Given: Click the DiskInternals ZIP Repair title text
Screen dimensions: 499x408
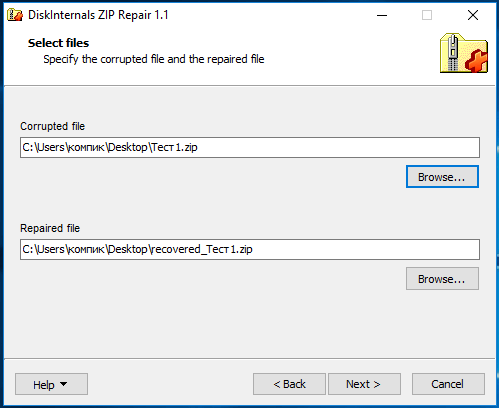Looking at the screenshot, I should (98, 15).
